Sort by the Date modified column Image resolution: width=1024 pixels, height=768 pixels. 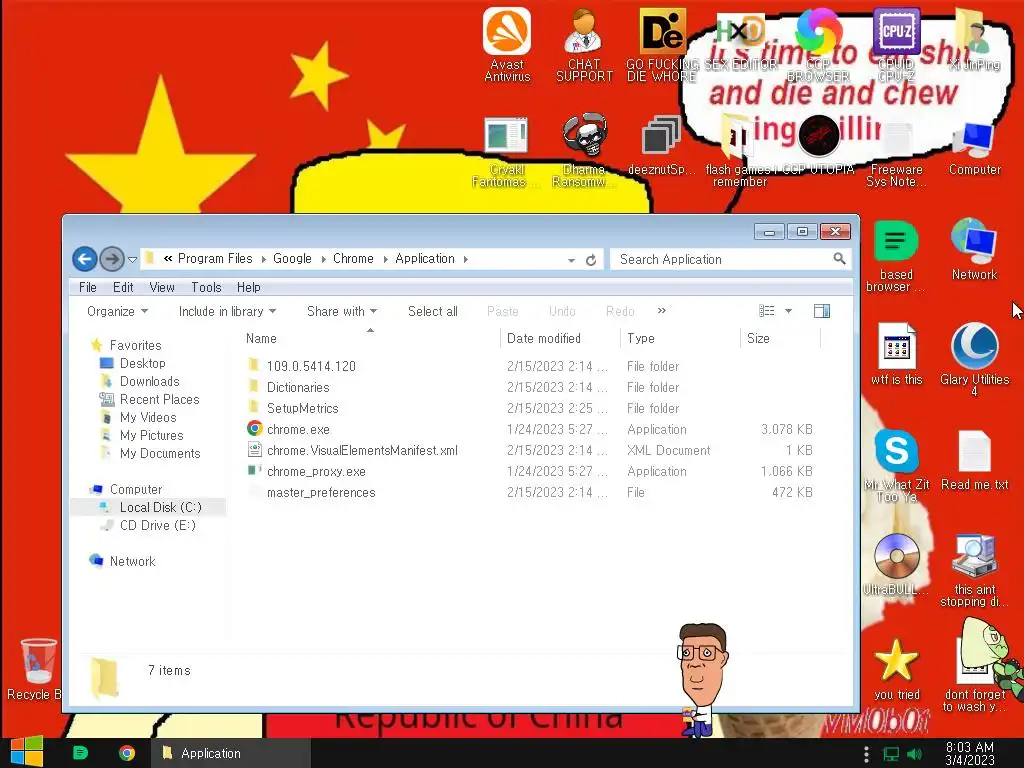[x=560, y=338]
